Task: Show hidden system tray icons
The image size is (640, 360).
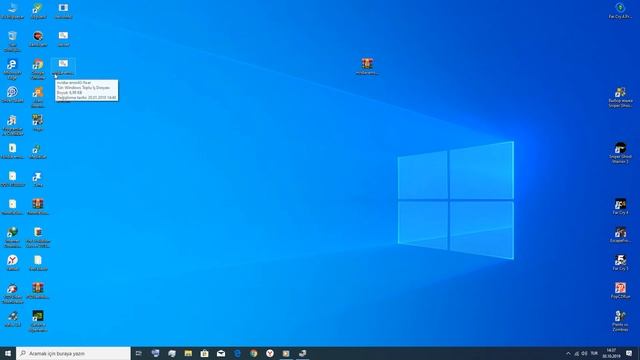Action: point(568,353)
